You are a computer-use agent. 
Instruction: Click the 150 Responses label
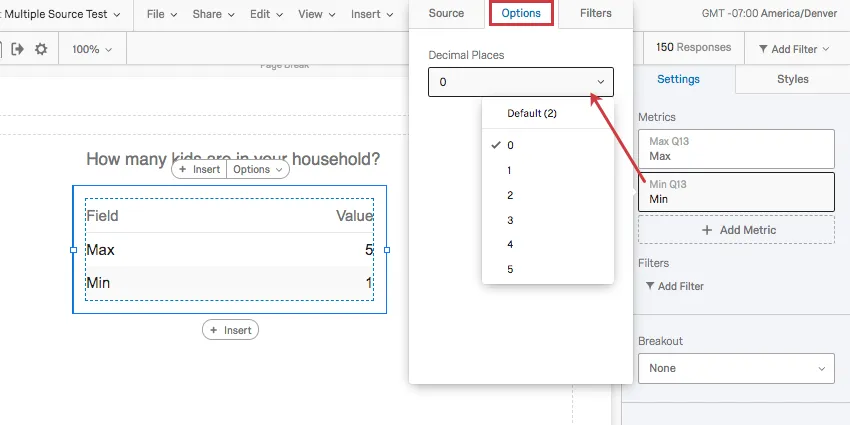tap(693, 48)
